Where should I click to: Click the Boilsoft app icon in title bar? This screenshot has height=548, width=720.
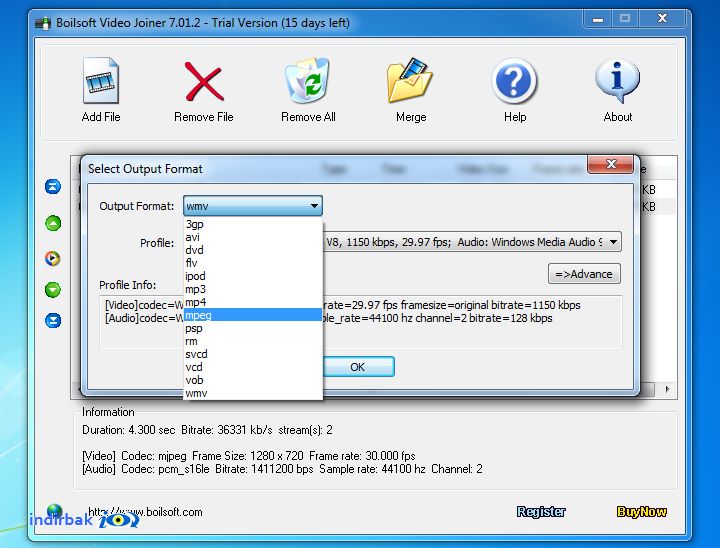tap(43, 23)
